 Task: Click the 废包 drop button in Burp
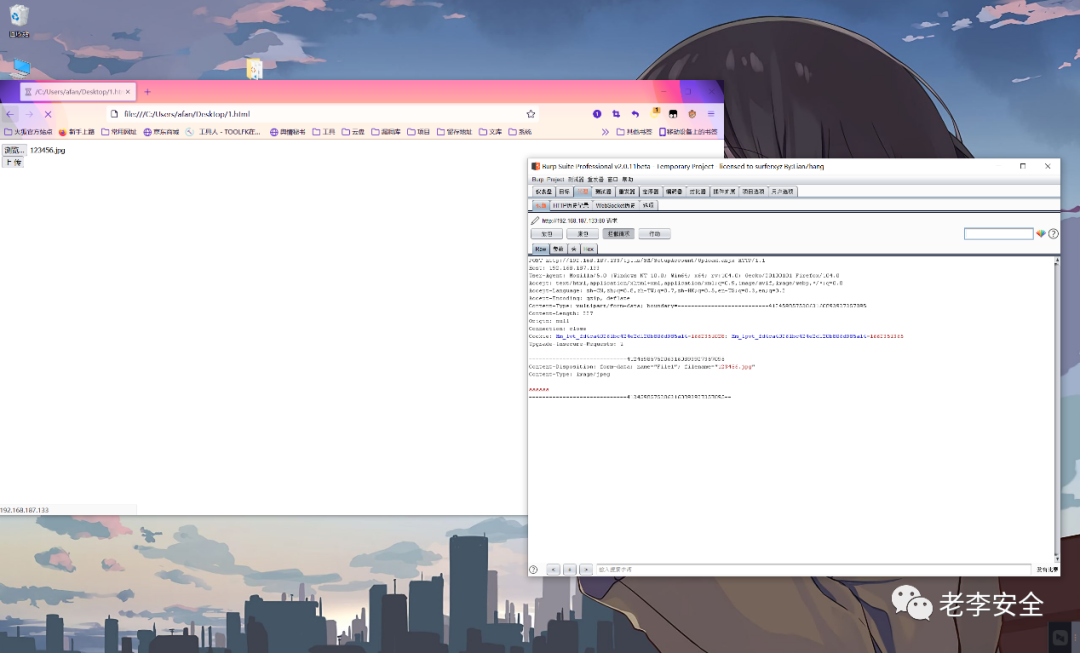pos(583,234)
